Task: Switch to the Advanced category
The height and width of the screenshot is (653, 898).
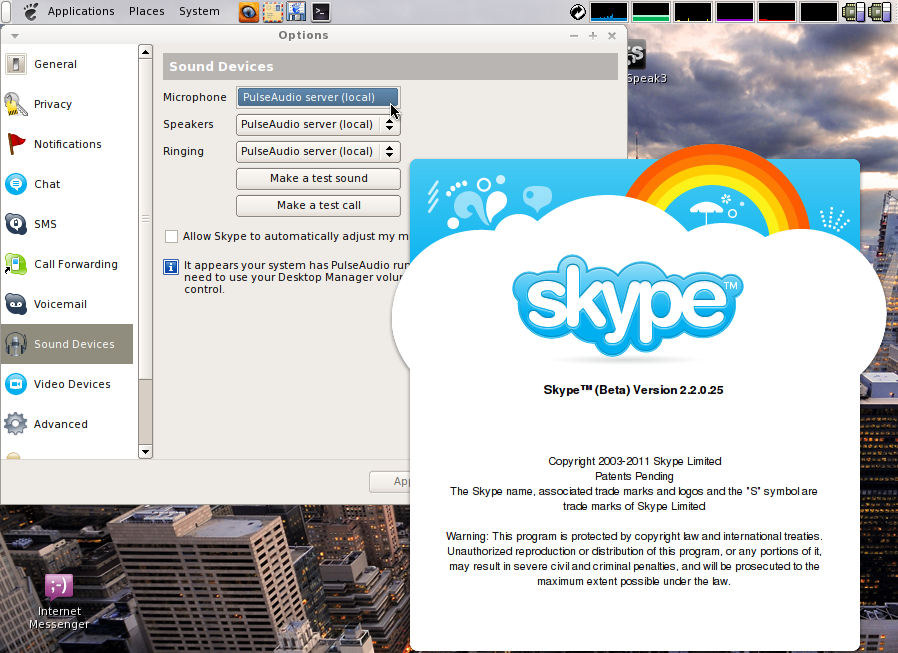Action: point(67,424)
